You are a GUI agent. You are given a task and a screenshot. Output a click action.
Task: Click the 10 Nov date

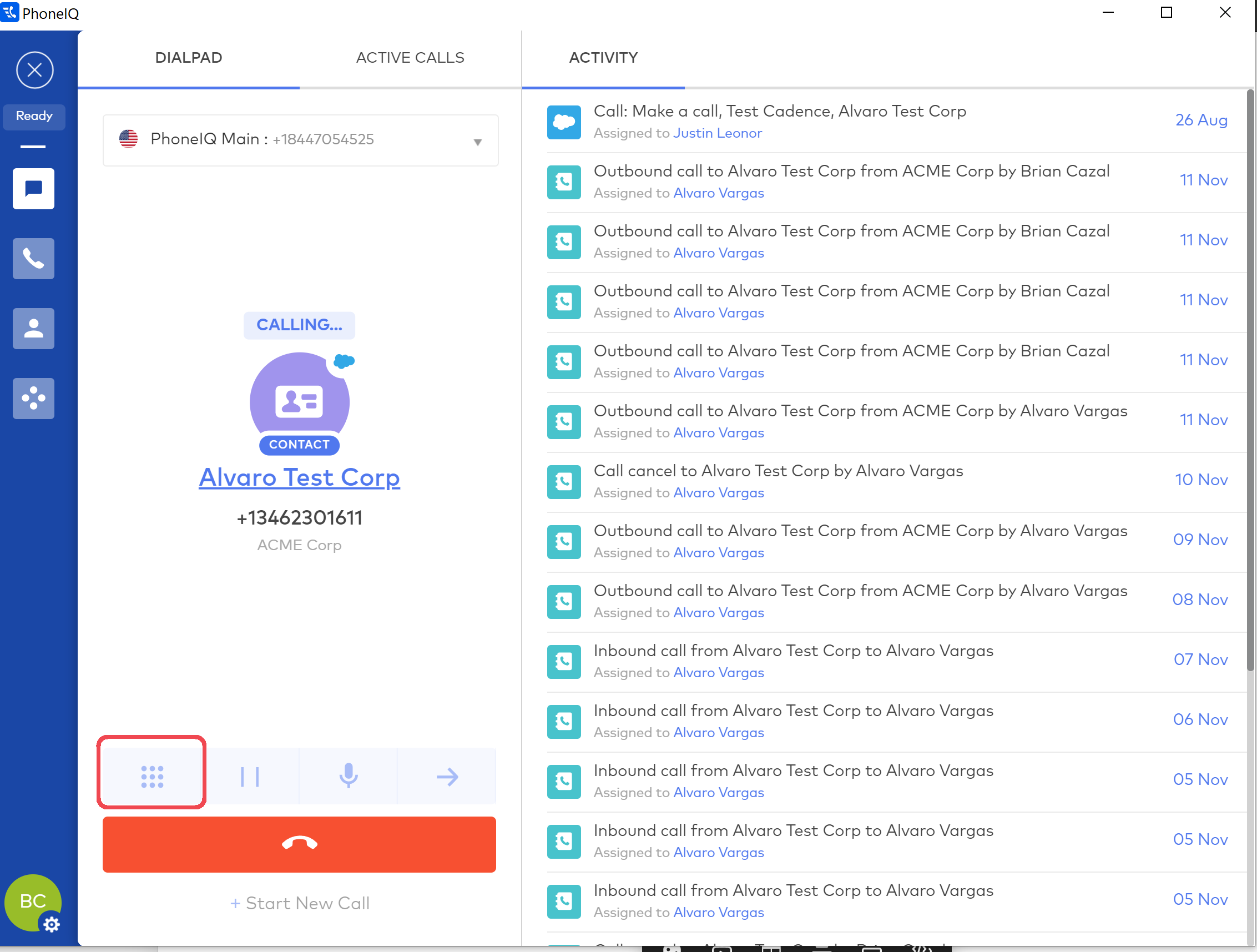[x=1202, y=480]
